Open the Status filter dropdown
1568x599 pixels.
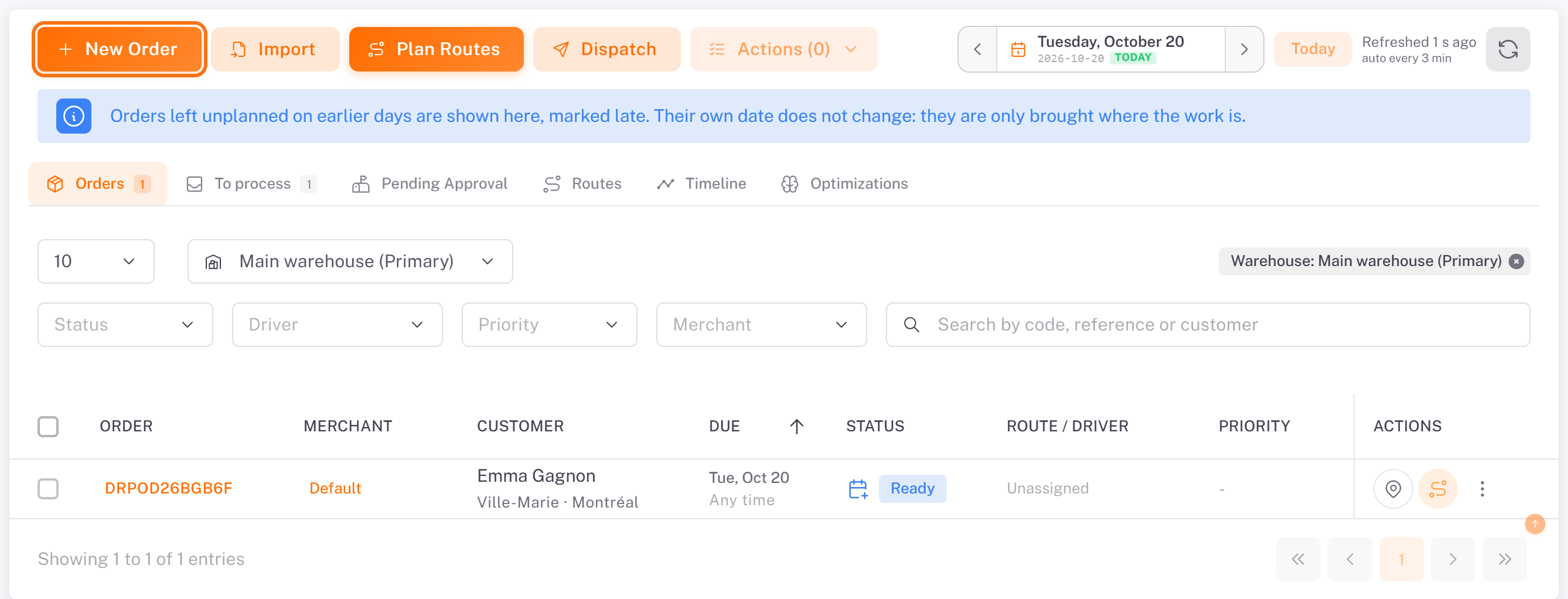[125, 325]
